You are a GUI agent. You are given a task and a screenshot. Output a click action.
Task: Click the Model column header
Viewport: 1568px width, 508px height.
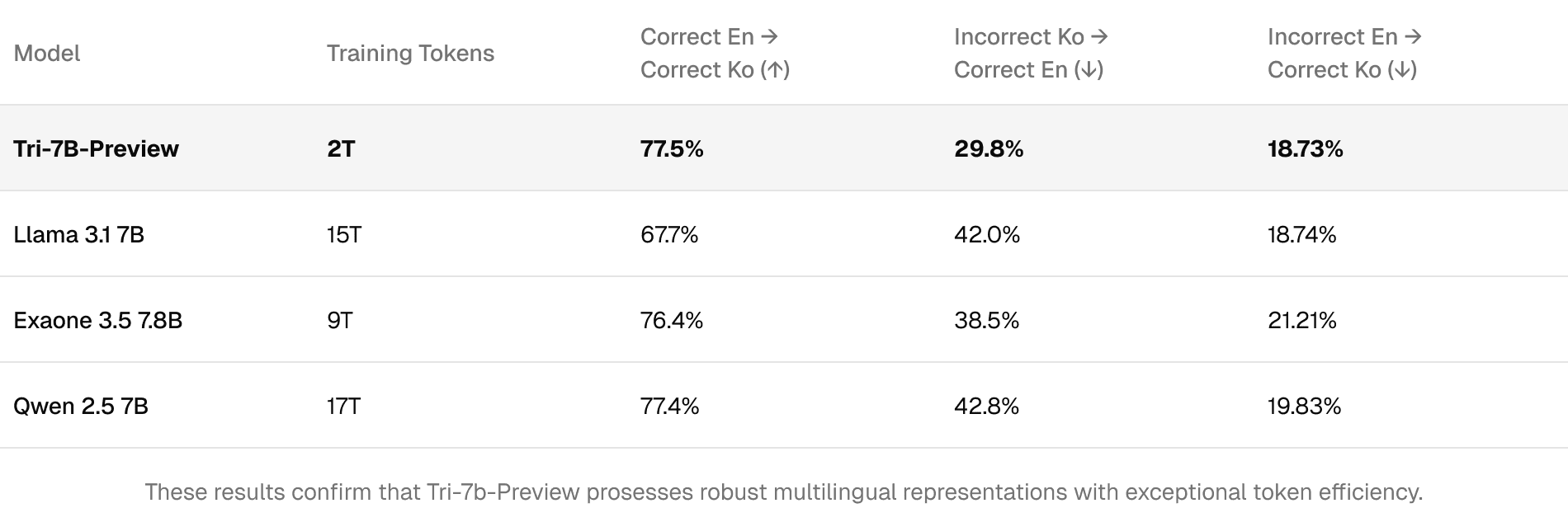pos(47,54)
